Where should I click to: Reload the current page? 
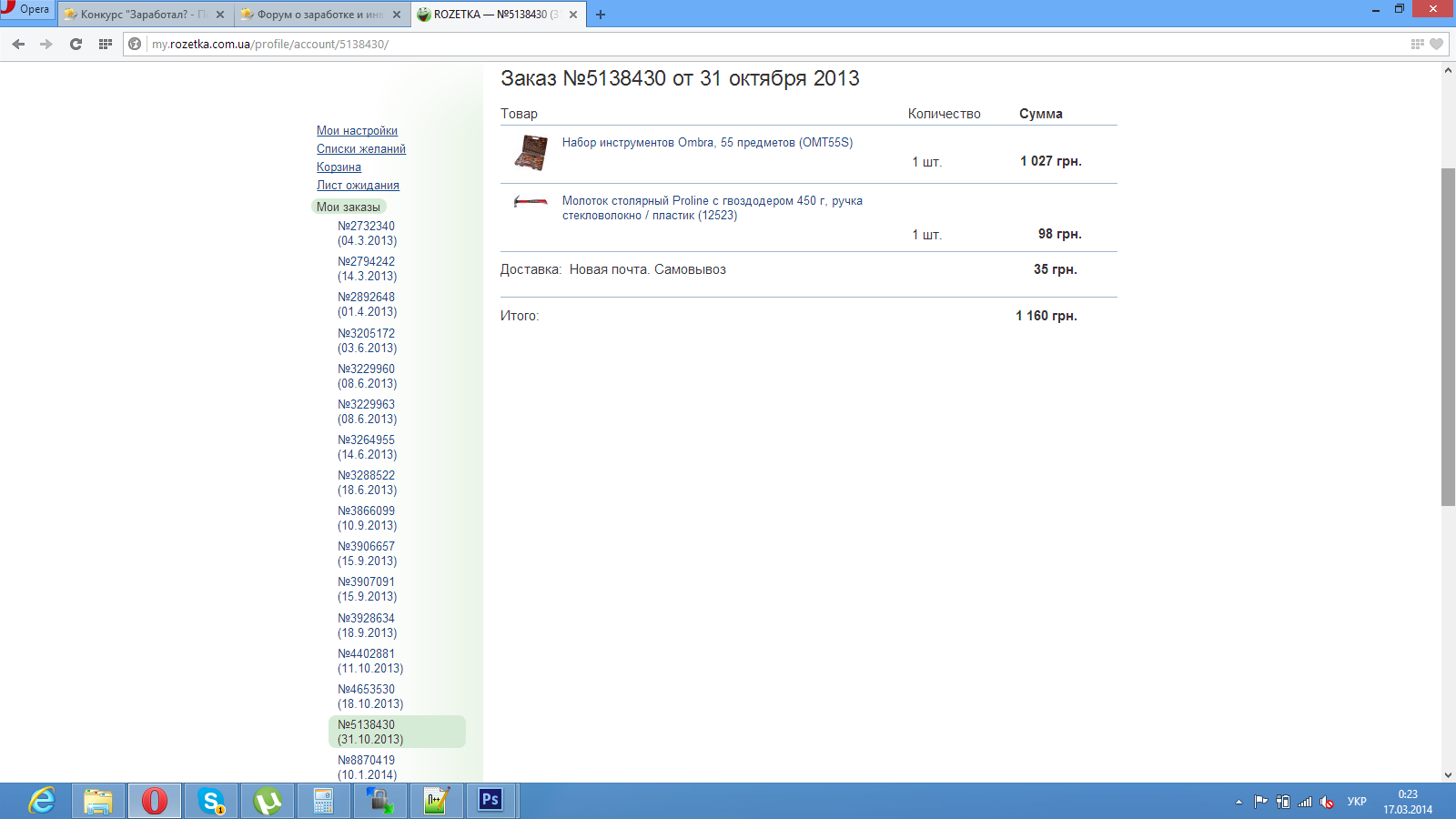[x=76, y=44]
